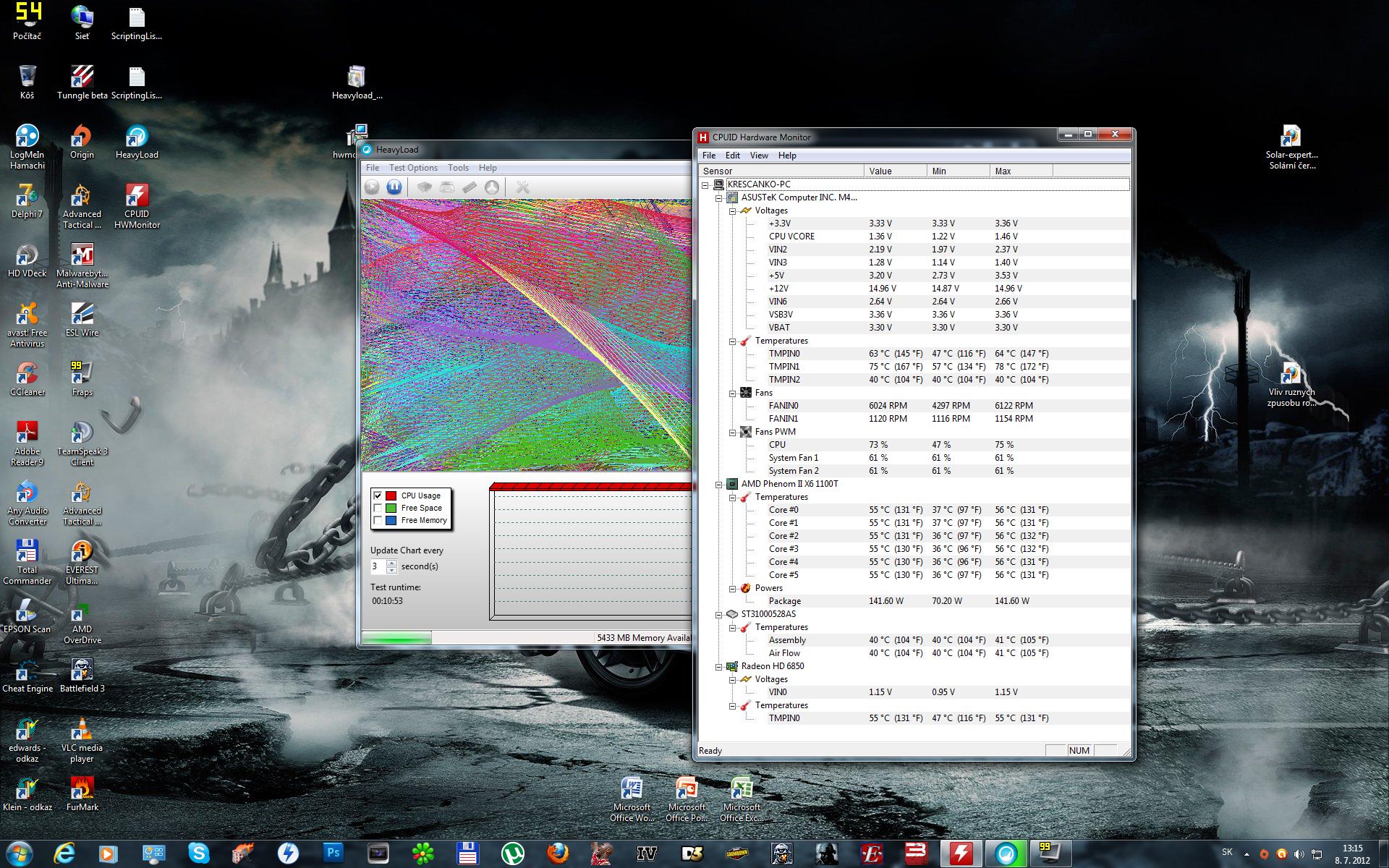Collapse the Voltages node under ASUSTeK
The image size is (1389, 868).
coord(732,210)
